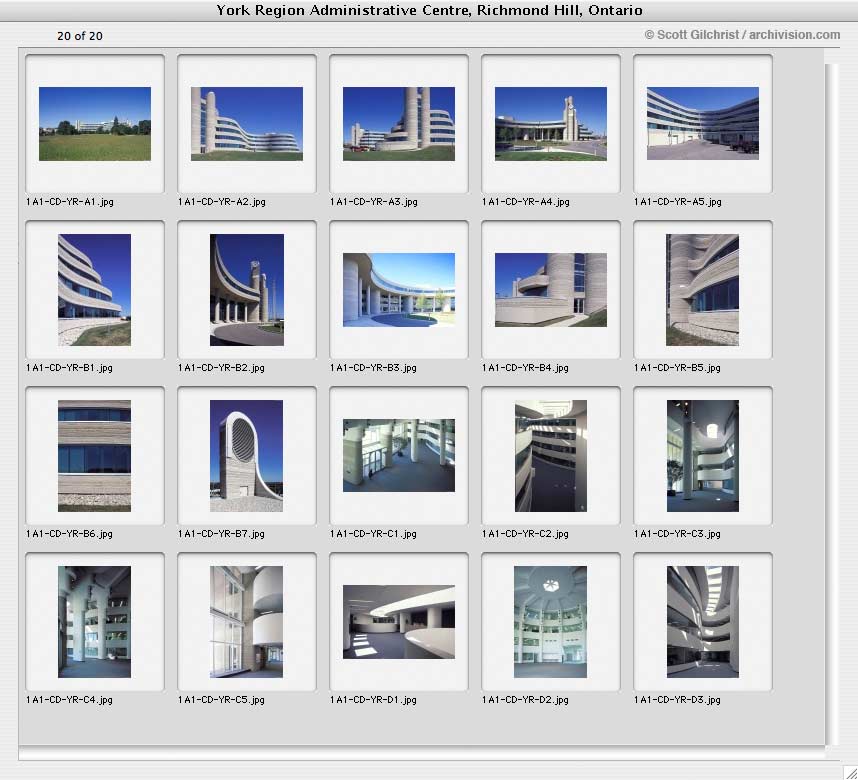
Task: Click the file name 1A1-CD-YR-B1.jpg
Action: 69,368
